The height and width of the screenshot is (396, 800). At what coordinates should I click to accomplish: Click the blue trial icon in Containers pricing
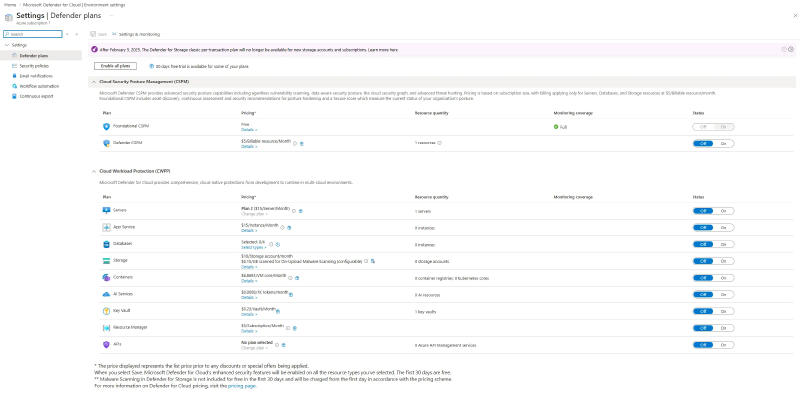(x=297, y=278)
